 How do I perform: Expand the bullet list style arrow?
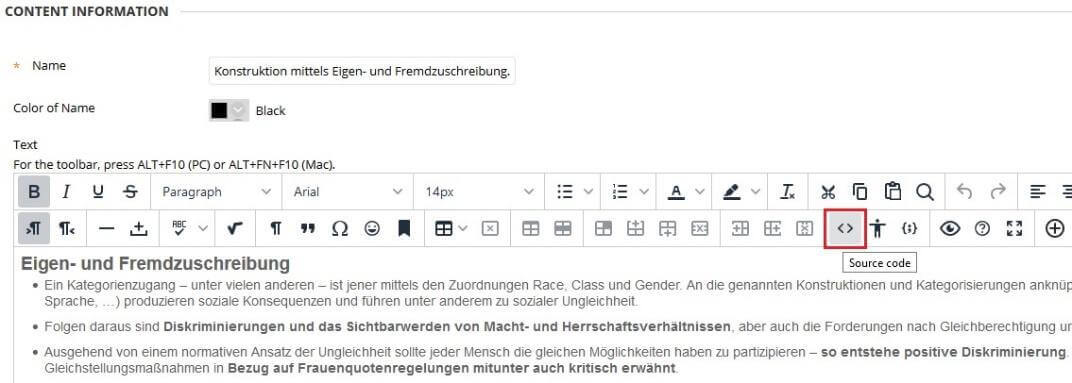589,192
